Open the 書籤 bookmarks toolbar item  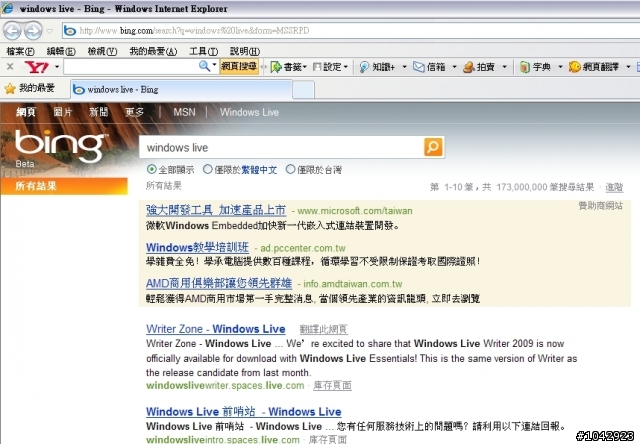288,67
